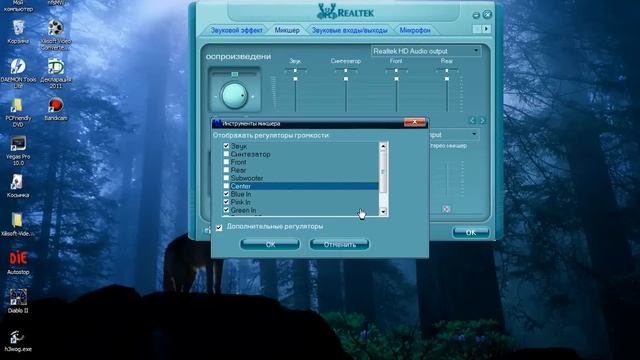Click the small icon under recording meter
640x360 pixels.
pos(446,209)
